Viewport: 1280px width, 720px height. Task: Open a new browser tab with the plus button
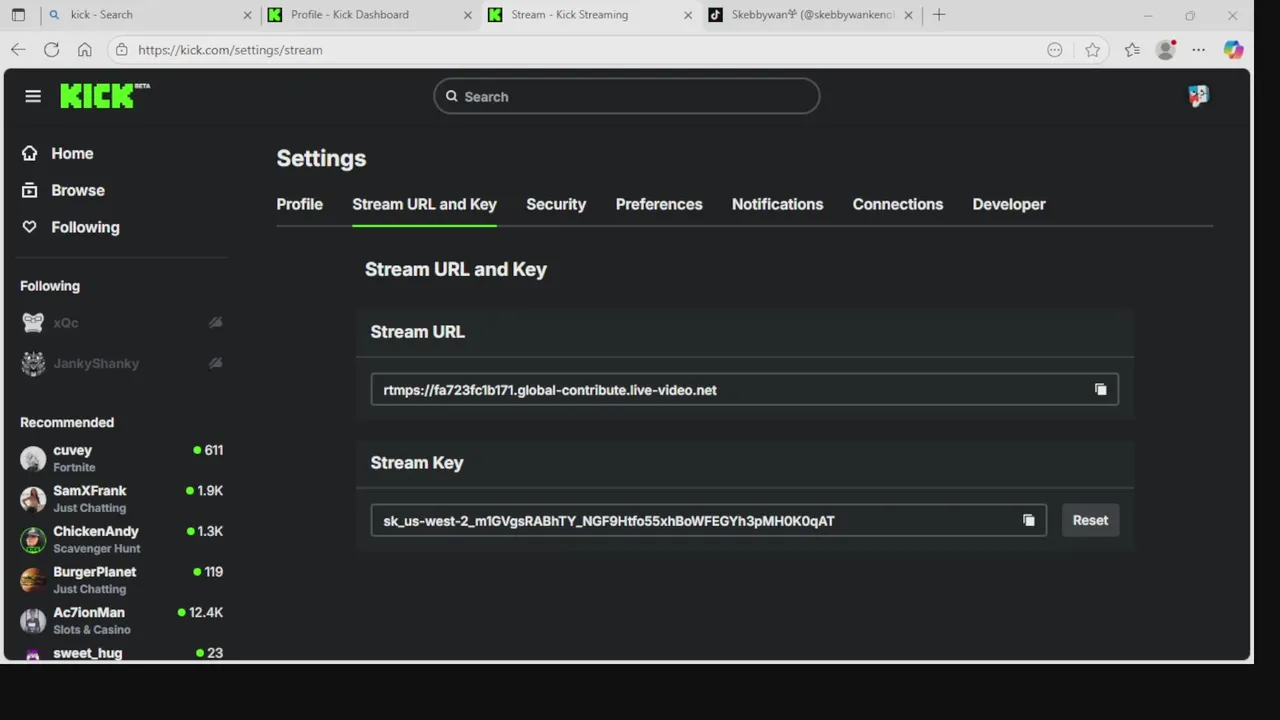[938, 15]
